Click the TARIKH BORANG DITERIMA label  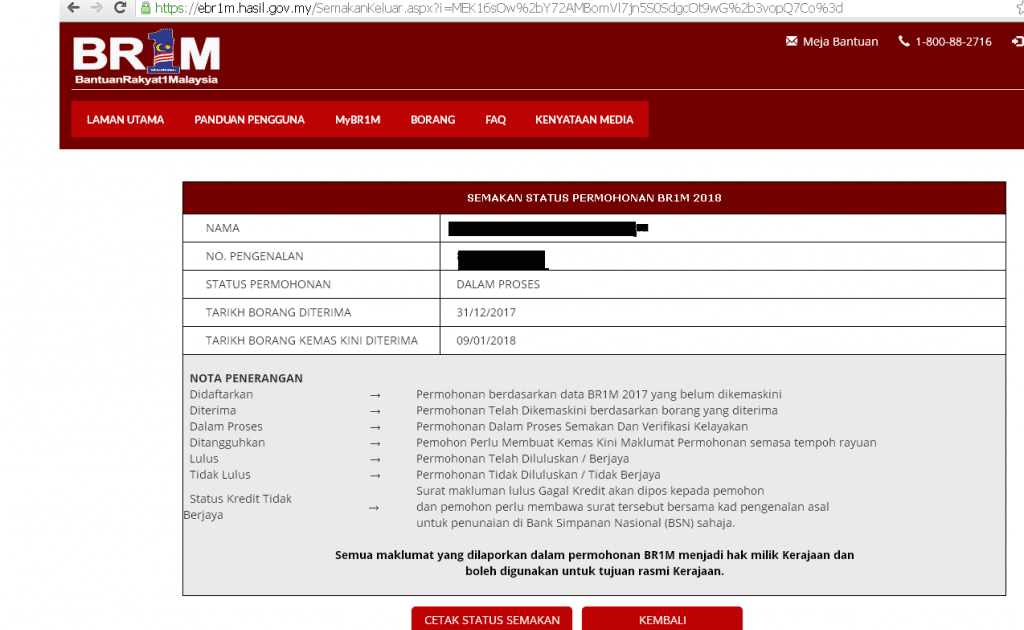[x=278, y=312]
